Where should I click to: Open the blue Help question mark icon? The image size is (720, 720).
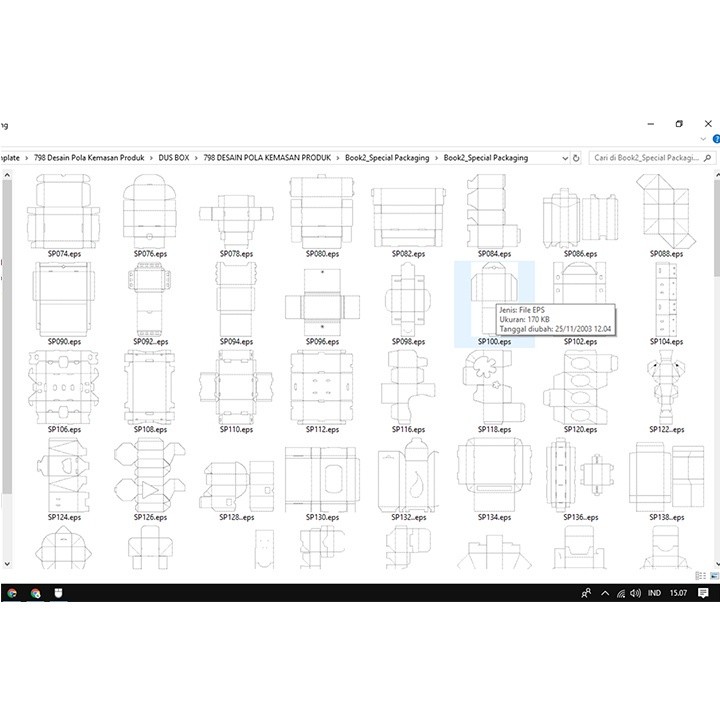[716, 139]
